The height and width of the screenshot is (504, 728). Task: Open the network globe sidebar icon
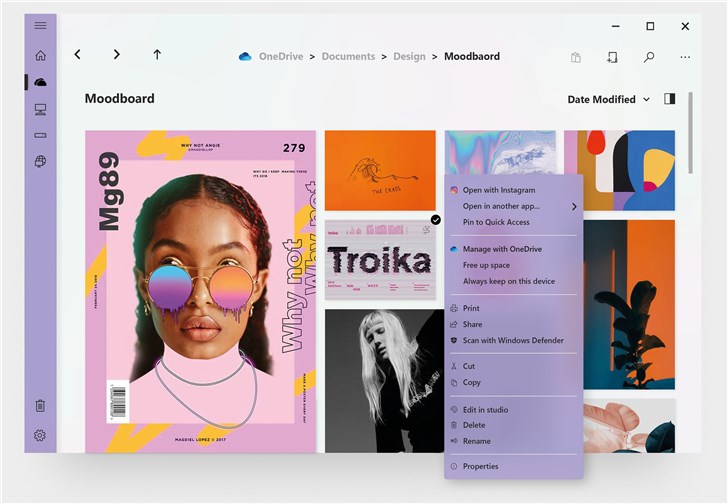point(40,162)
